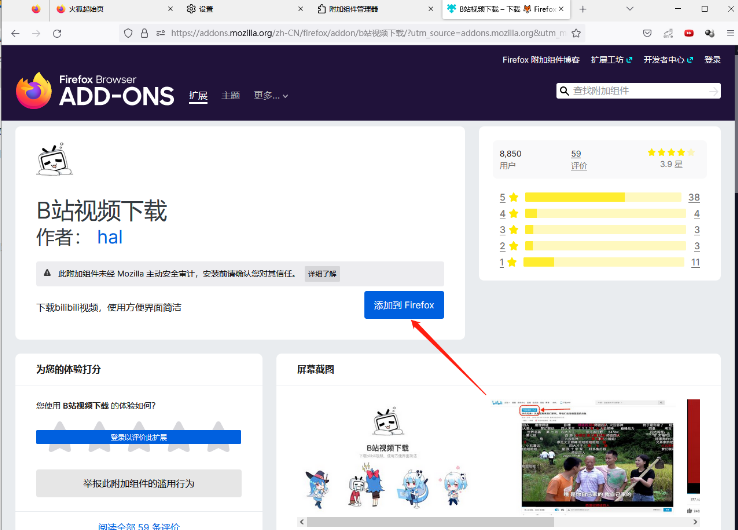Filter reviews by 4 stars
The width and height of the screenshot is (738, 530).
pyautogui.click(x=509, y=214)
